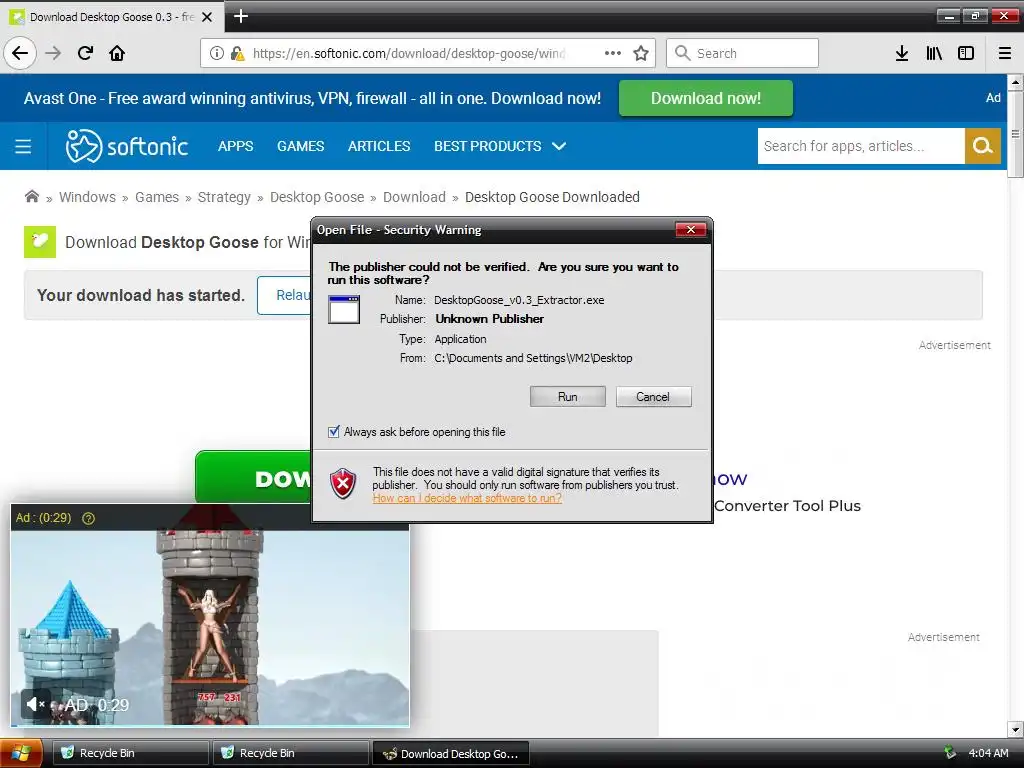Switch to first Recycle Bin taskbar window
The height and width of the screenshot is (768, 1024).
(130, 753)
